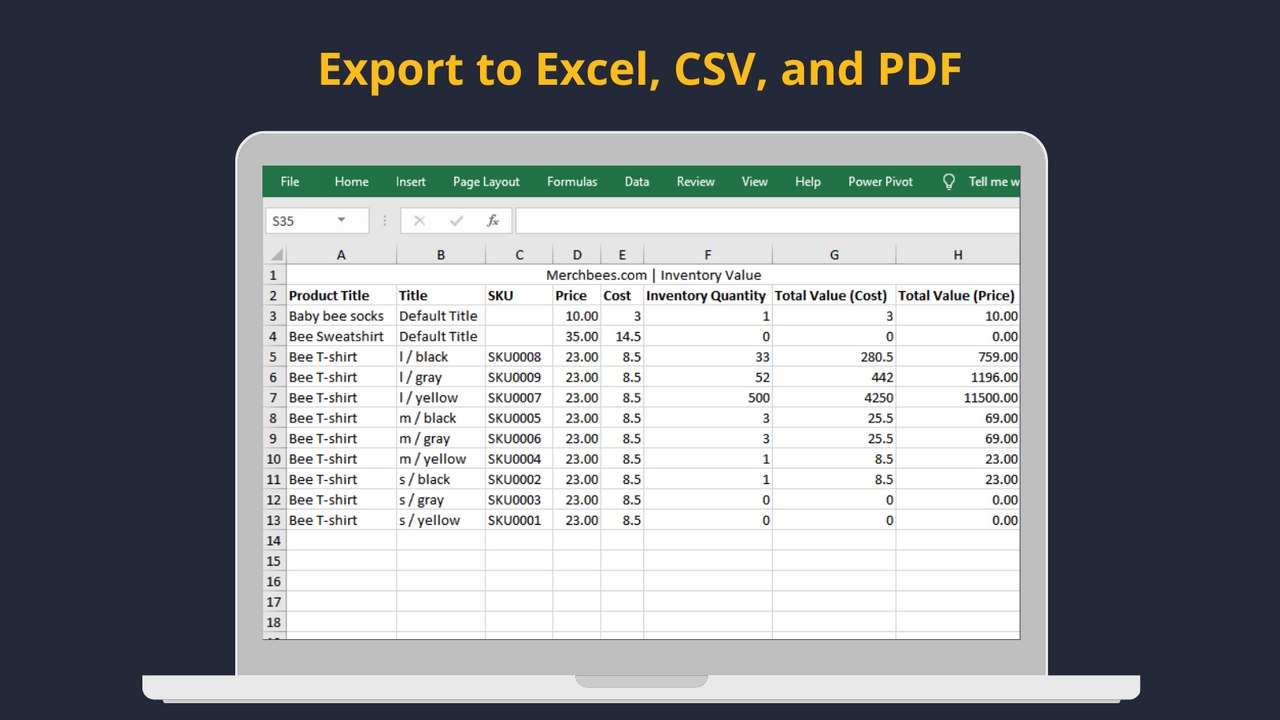
Task: Select row 7 by clicking its row number
Action: (273, 397)
